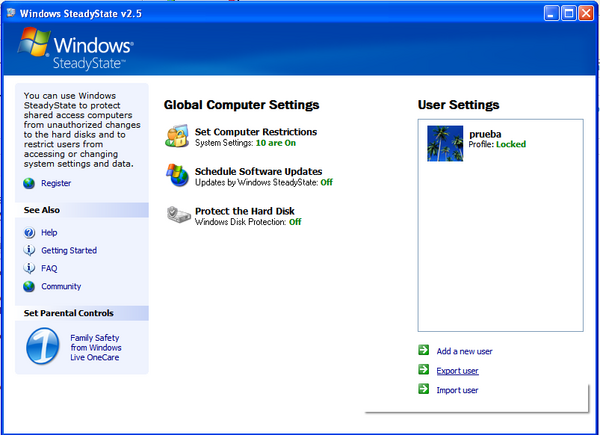
Task: Click the green arrow beside Import user
Action: coord(424,389)
